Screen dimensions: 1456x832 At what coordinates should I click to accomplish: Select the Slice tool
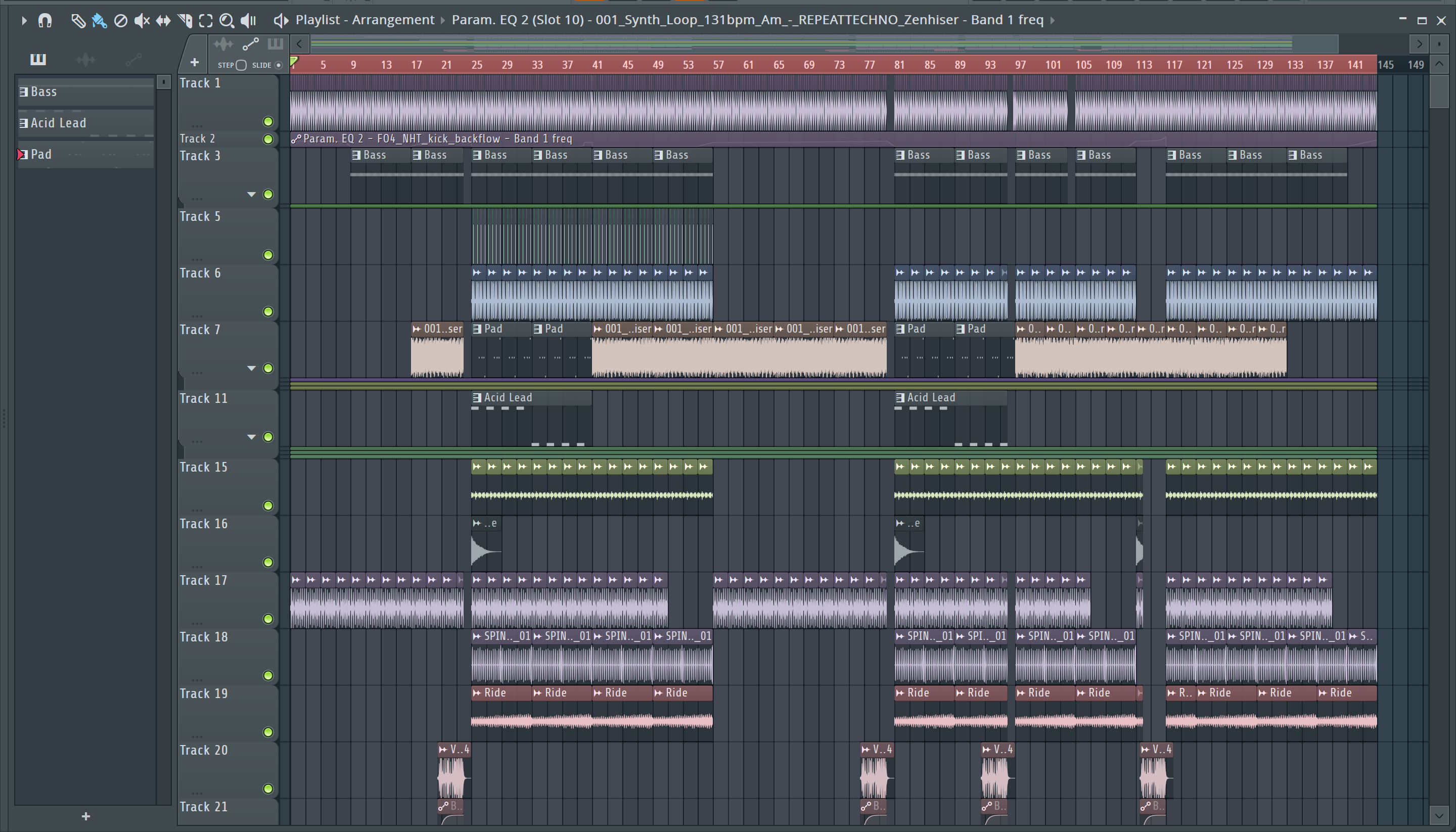pos(185,21)
